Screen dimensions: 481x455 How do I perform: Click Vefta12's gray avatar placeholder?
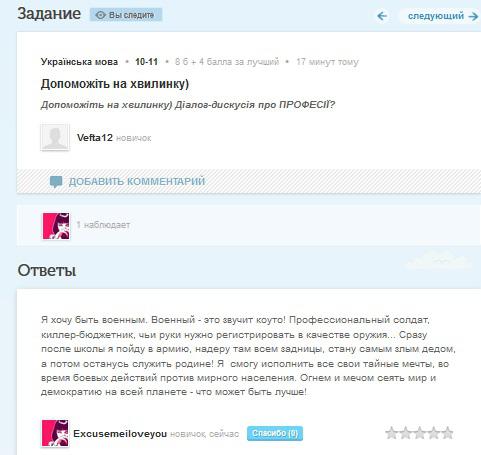coord(55,137)
